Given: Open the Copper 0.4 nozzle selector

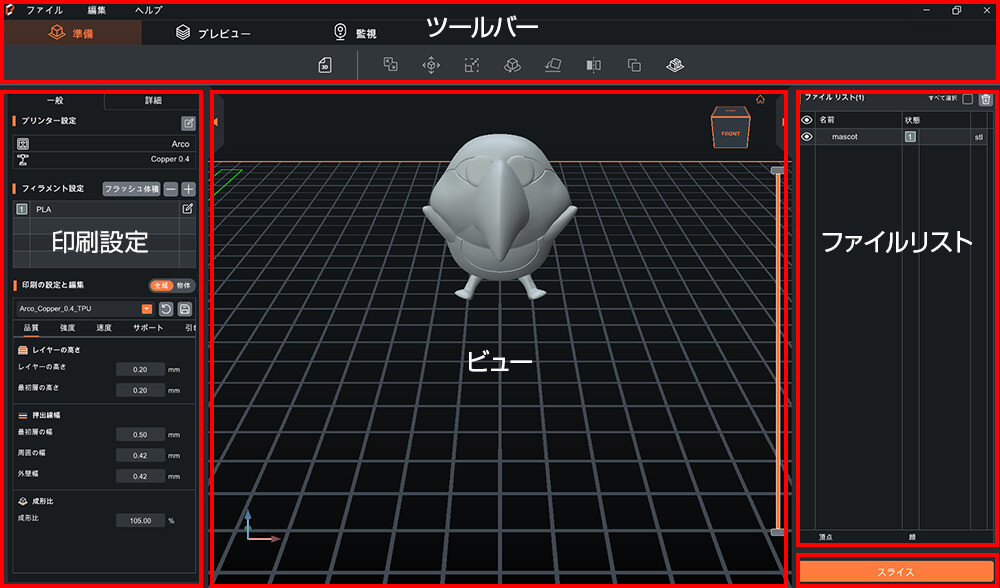Looking at the screenshot, I should (x=104, y=159).
